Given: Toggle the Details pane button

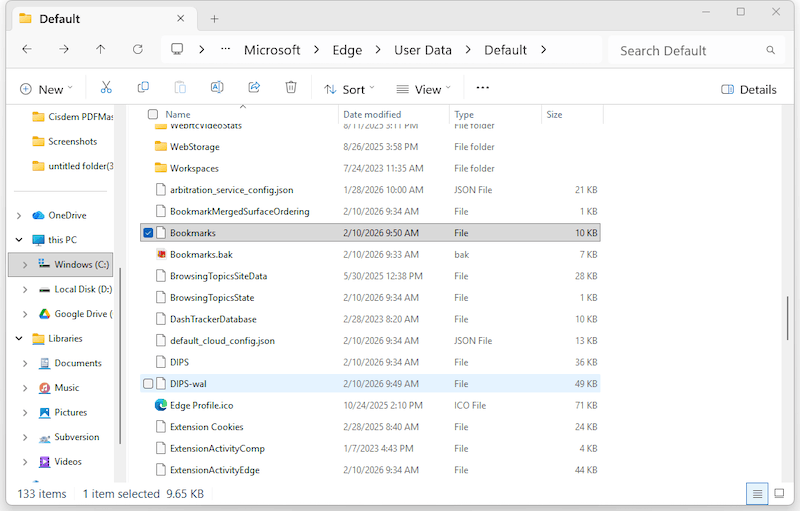Looking at the screenshot, I should pyautogui.click(x=749, y=89).
